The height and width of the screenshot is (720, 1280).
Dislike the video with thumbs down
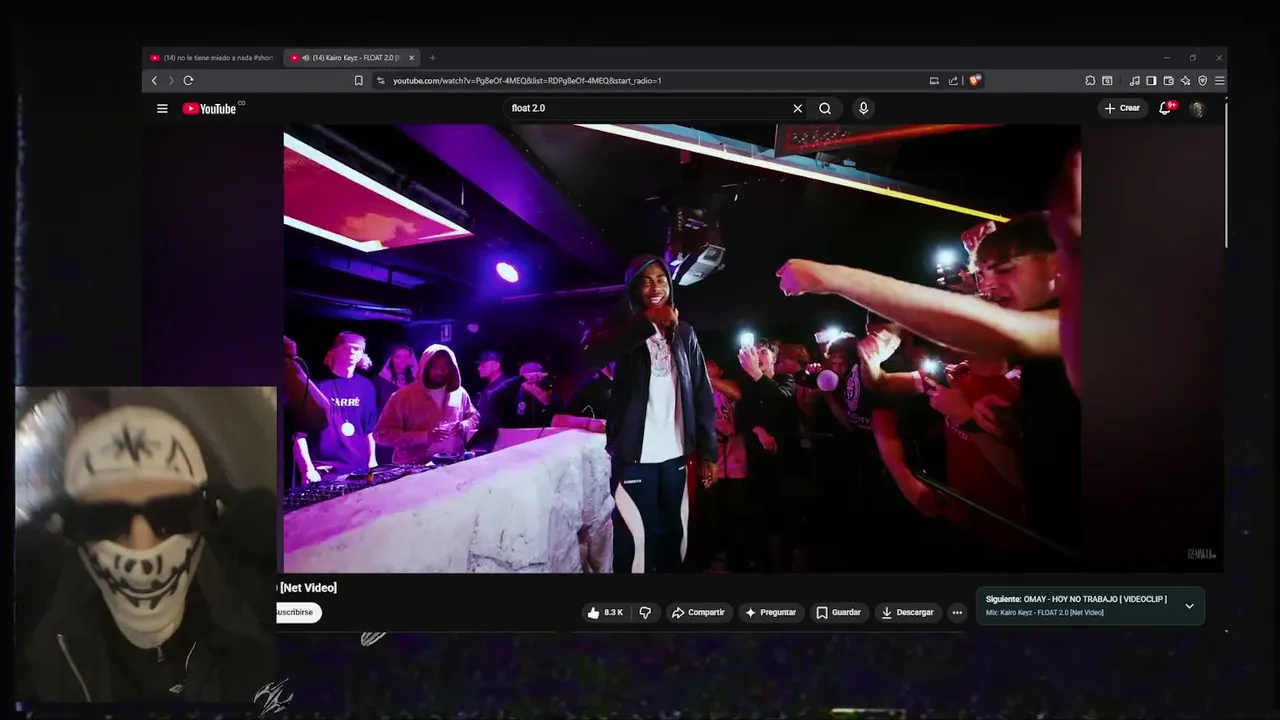point(645,612)
